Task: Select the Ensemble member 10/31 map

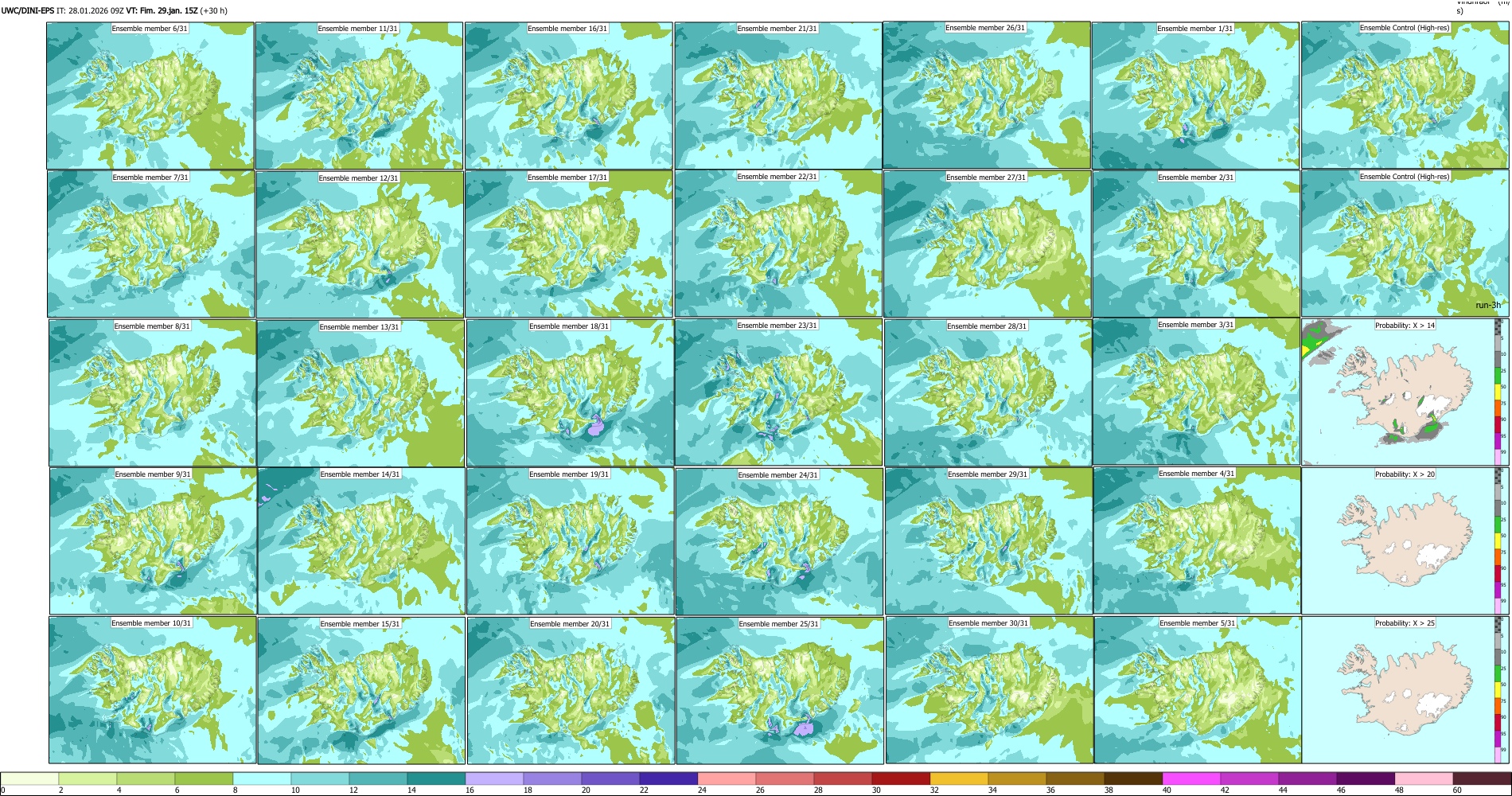Action: click(x=153, y=689)
